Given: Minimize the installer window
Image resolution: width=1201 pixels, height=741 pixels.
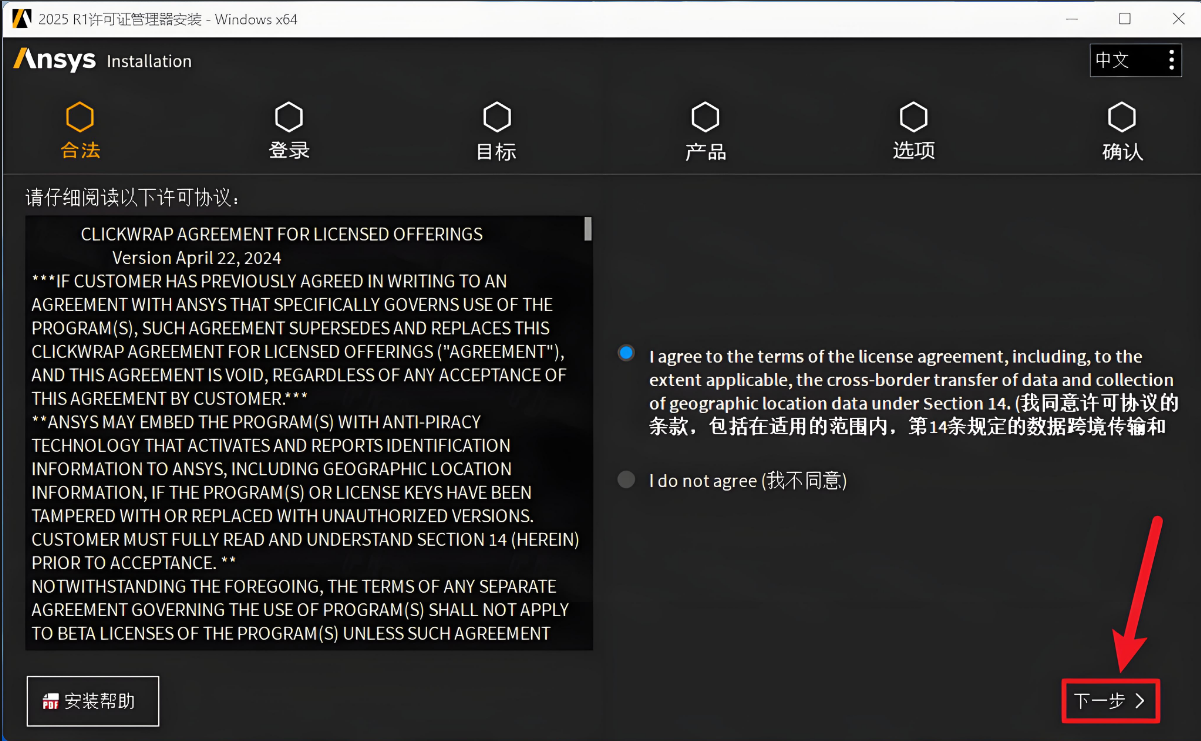Looking at the screenshot, I should tap(1070, 19).
